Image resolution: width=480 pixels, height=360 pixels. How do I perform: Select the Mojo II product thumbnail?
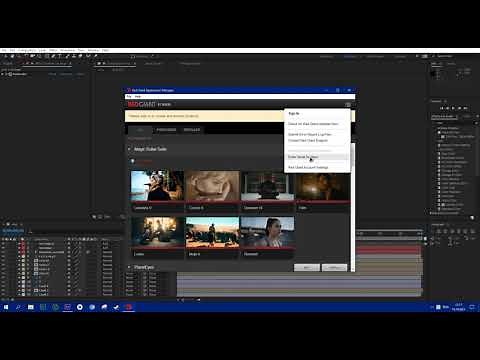tap(212, 237)
